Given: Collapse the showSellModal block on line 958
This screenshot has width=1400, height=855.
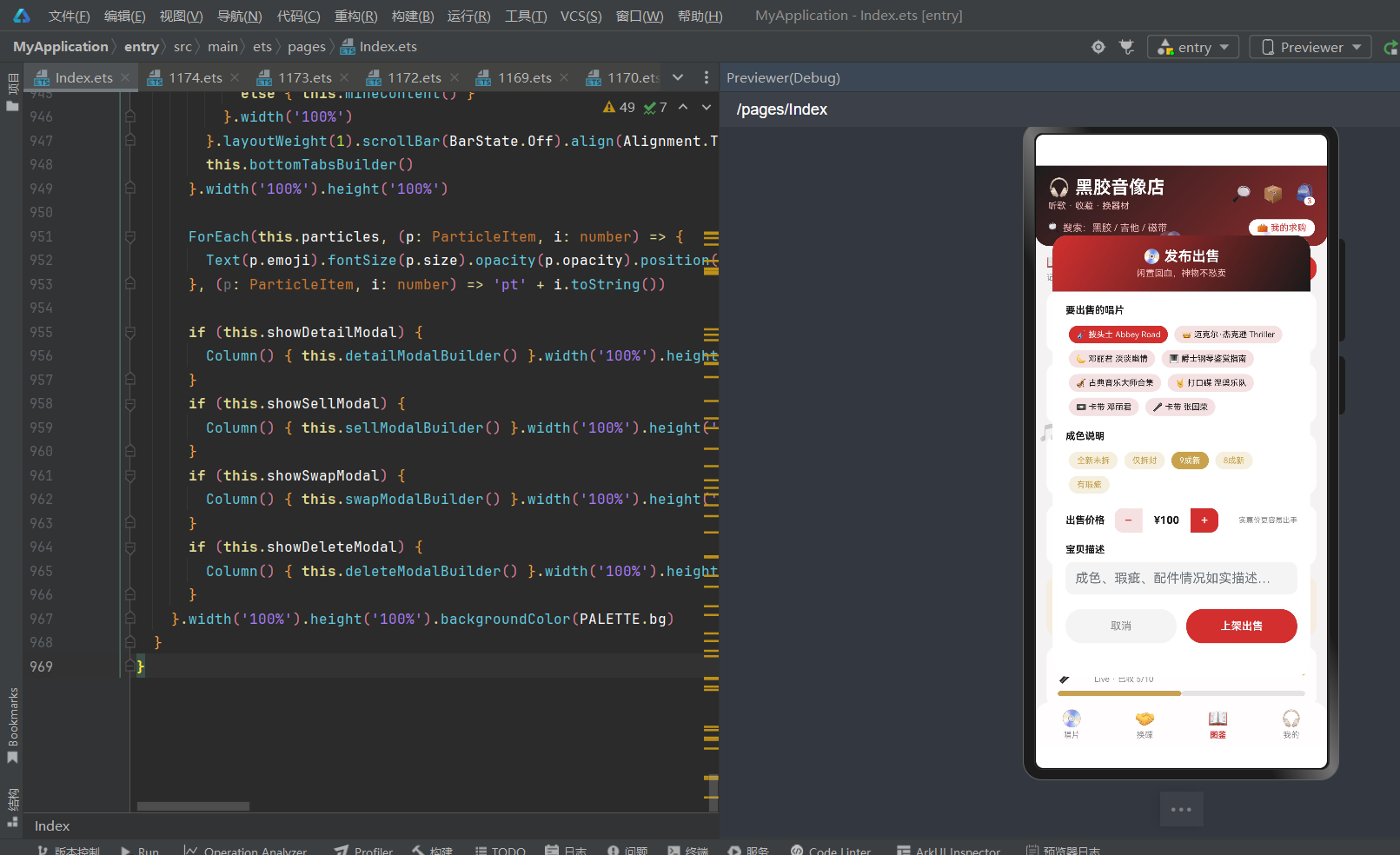Looking at the screenshot, I should pyautogui.click(x=129, y=403).
